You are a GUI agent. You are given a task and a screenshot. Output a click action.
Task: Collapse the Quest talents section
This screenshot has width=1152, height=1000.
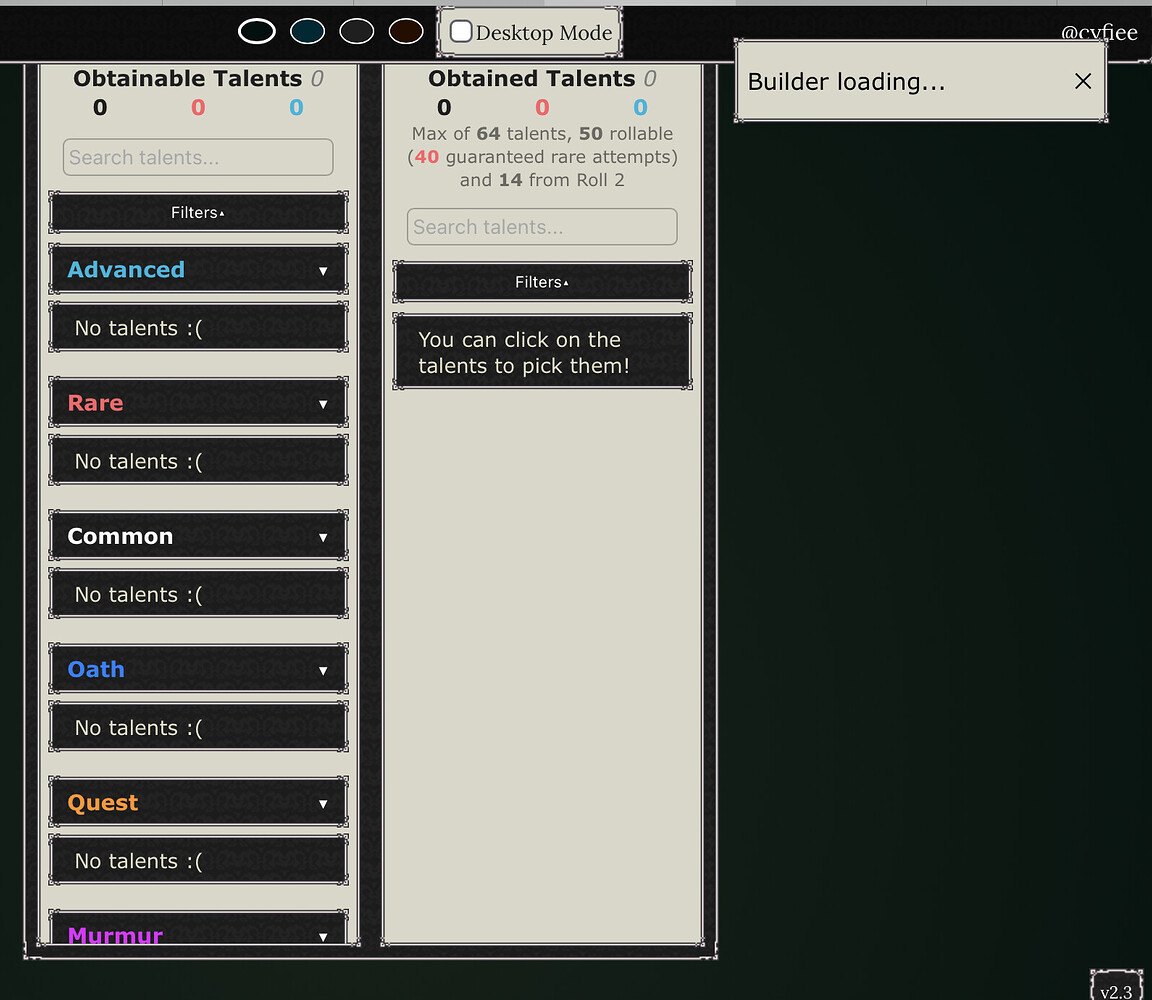pos(322,803)
